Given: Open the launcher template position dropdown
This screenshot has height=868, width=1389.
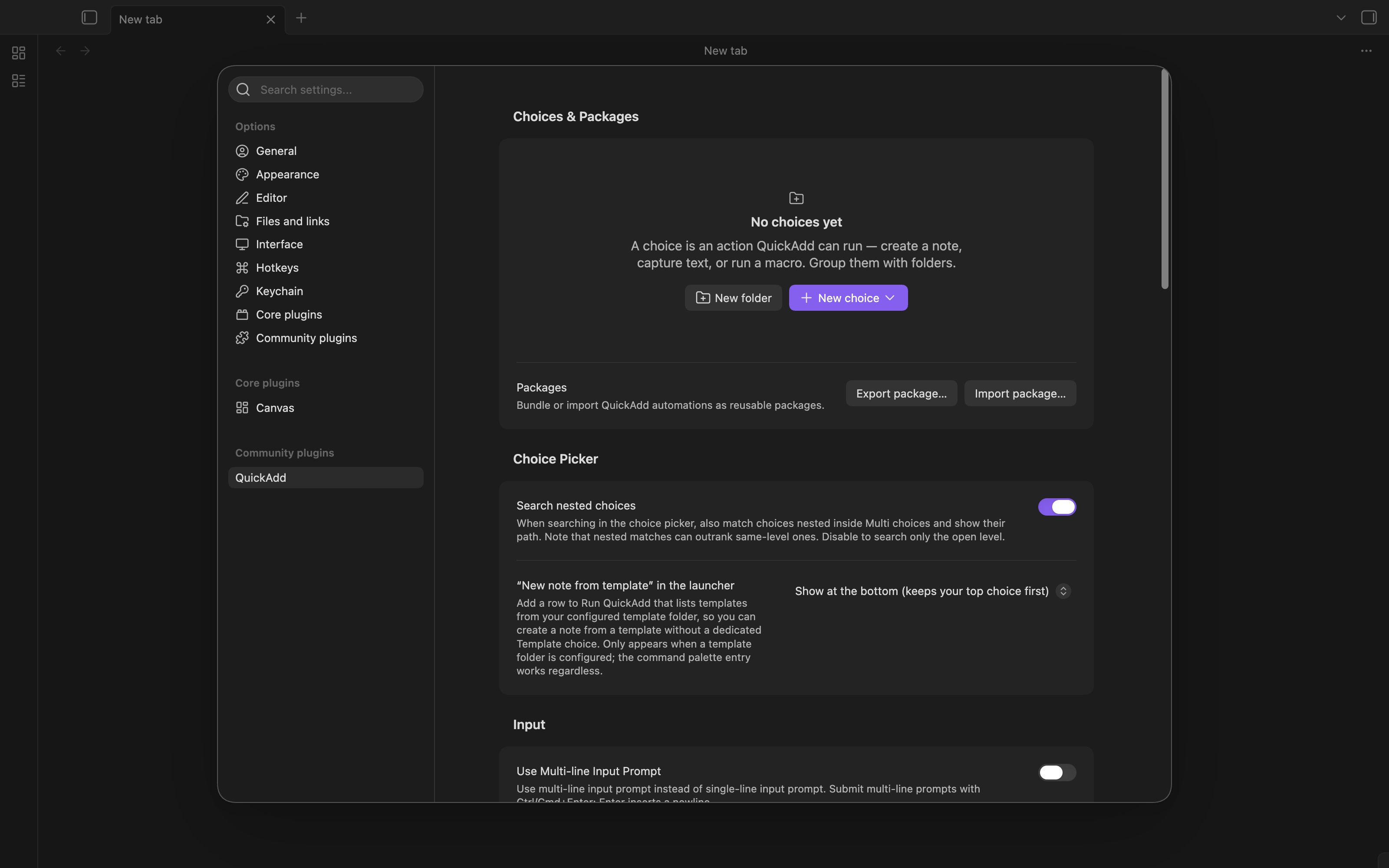Looking at the screenshot, I should (932, 591).
